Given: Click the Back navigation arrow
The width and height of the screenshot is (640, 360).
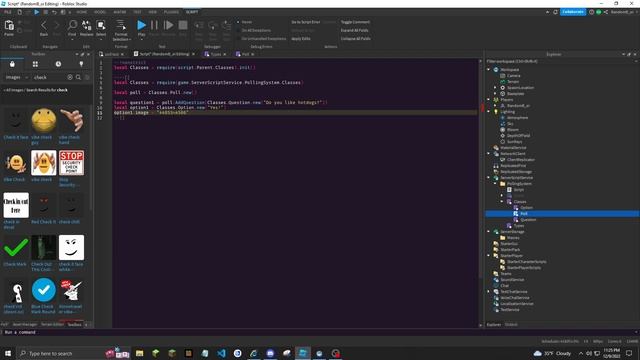Looking at the screenshot, I should coord(44,25).
